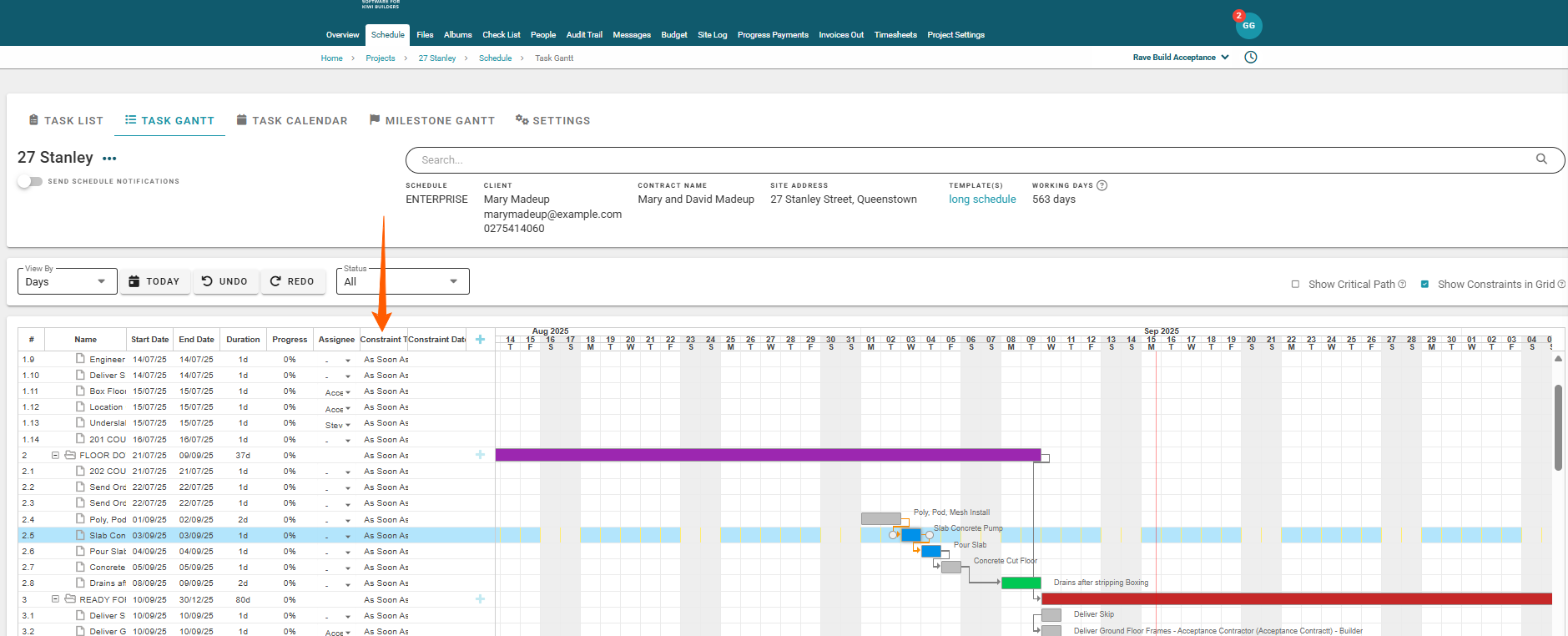
Task: Open the GG user avatar menu
Action: pos(1248,26)
